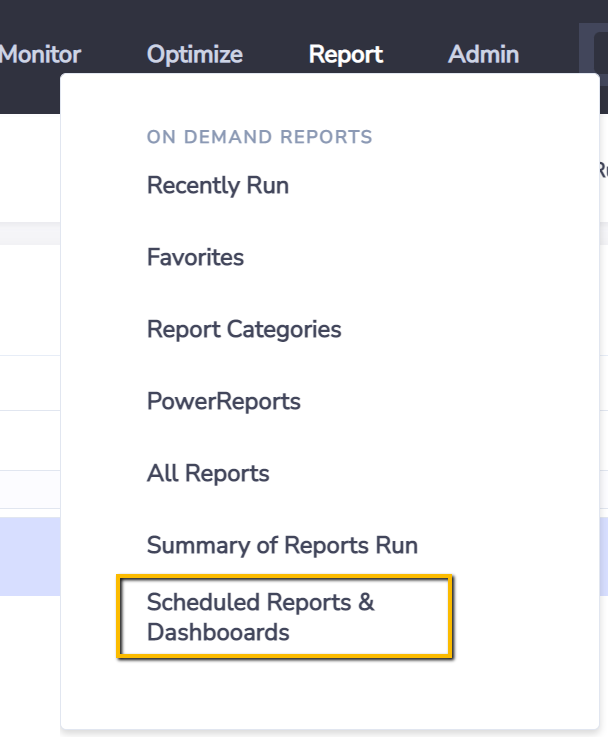Select Recently Run reports

218,185
